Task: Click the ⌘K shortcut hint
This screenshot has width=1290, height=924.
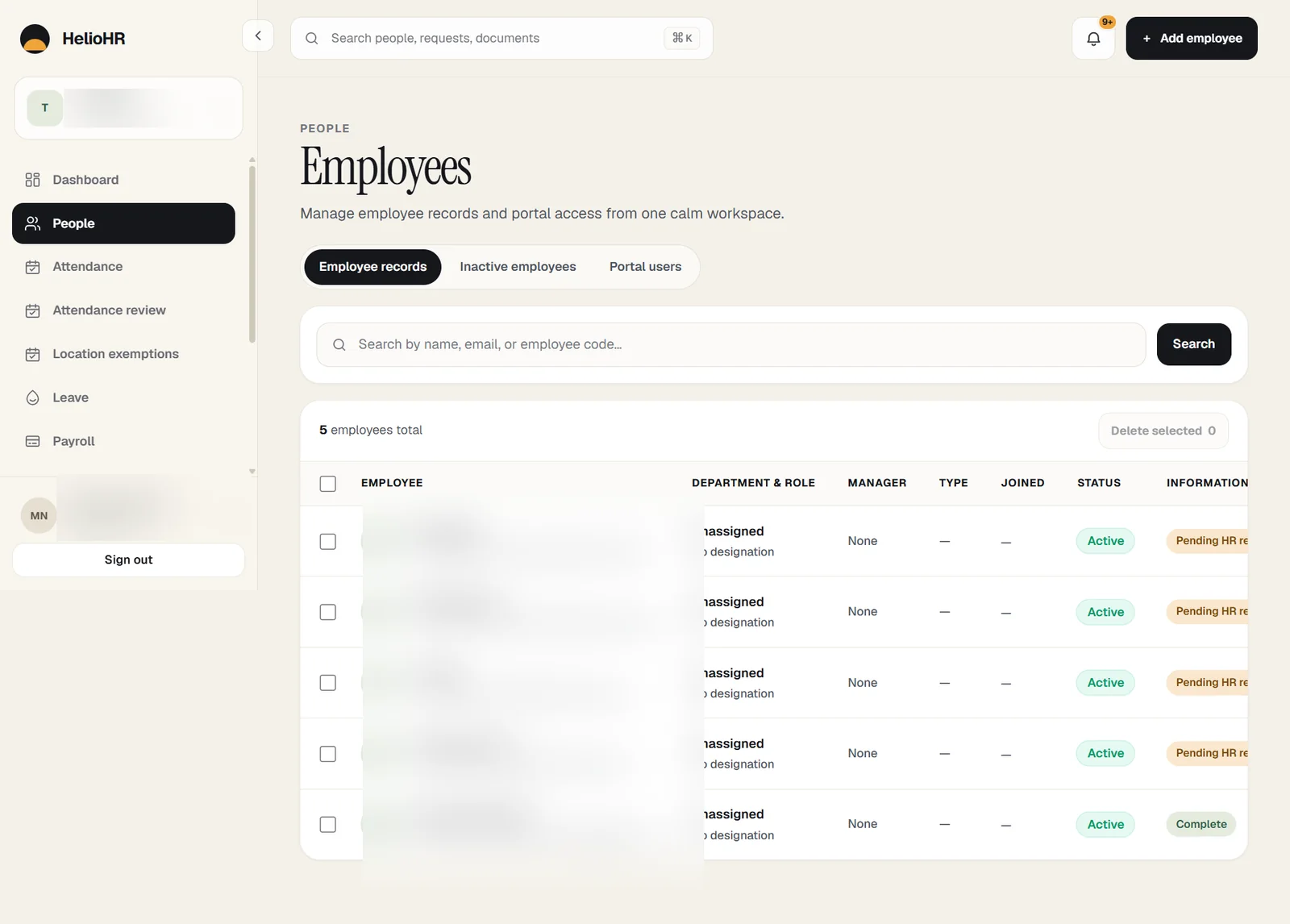Action: 682,38
